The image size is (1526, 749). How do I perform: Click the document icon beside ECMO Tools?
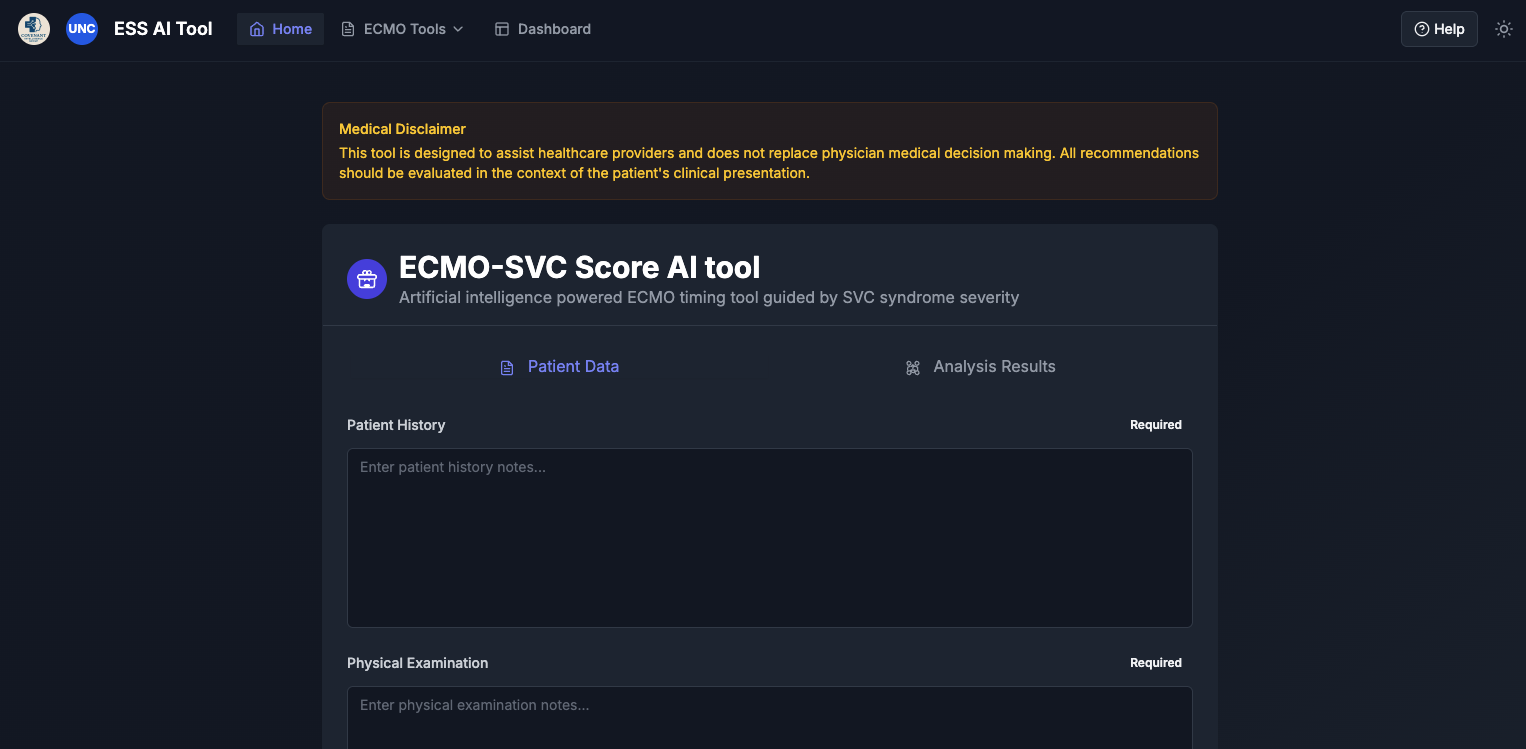(345, 28)
